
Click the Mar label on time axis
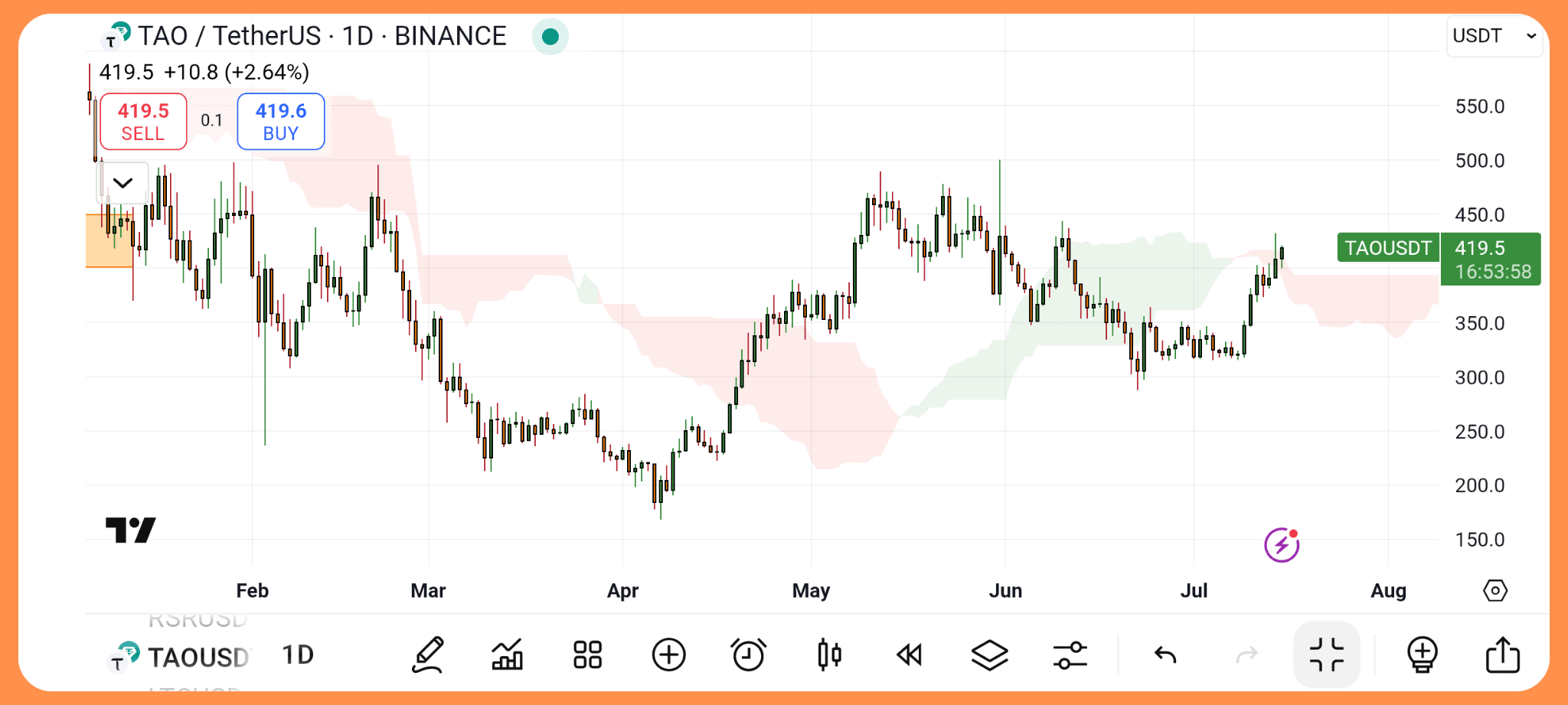pos(428,591)
